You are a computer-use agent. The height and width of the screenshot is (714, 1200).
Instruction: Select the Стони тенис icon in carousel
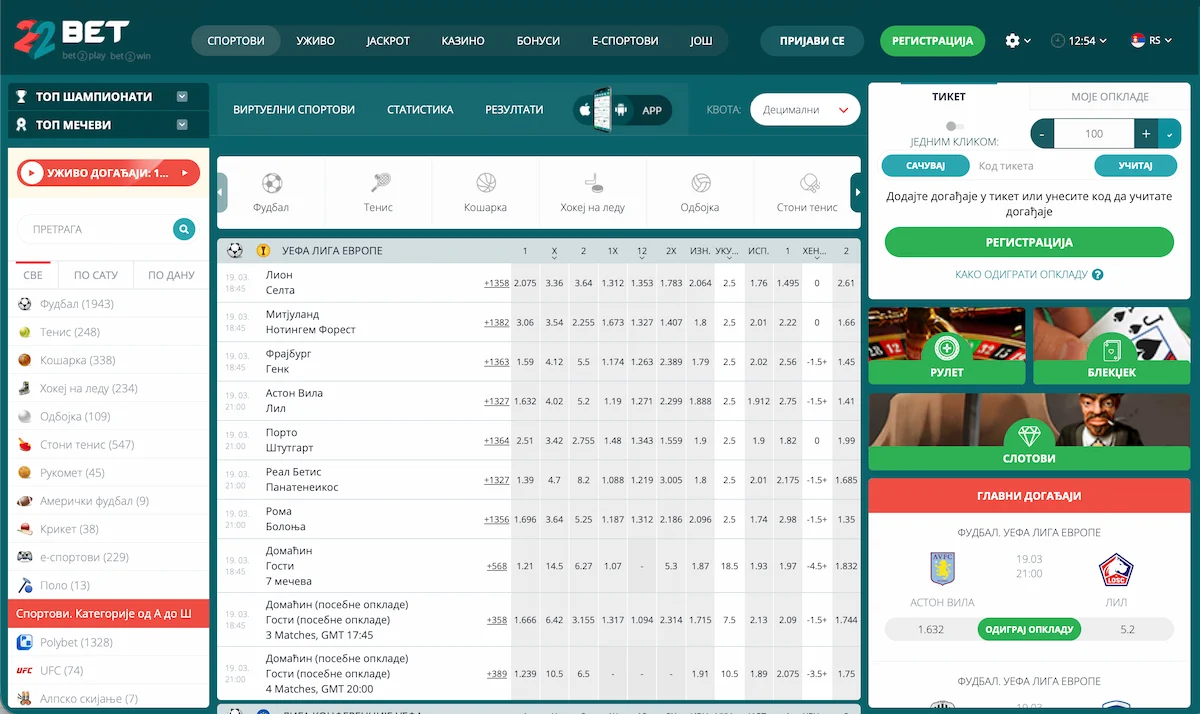click(x=808, y=184)
